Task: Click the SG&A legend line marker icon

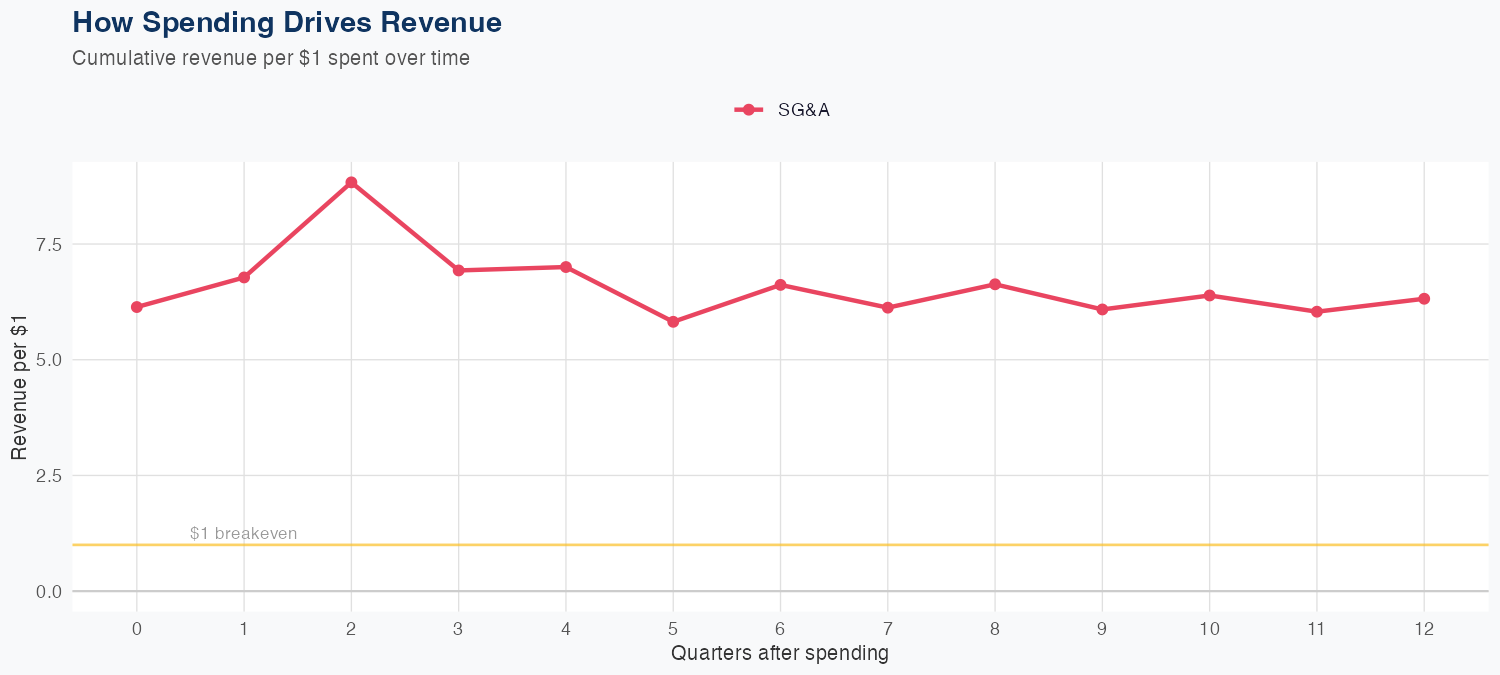Action: click(749, 110)
